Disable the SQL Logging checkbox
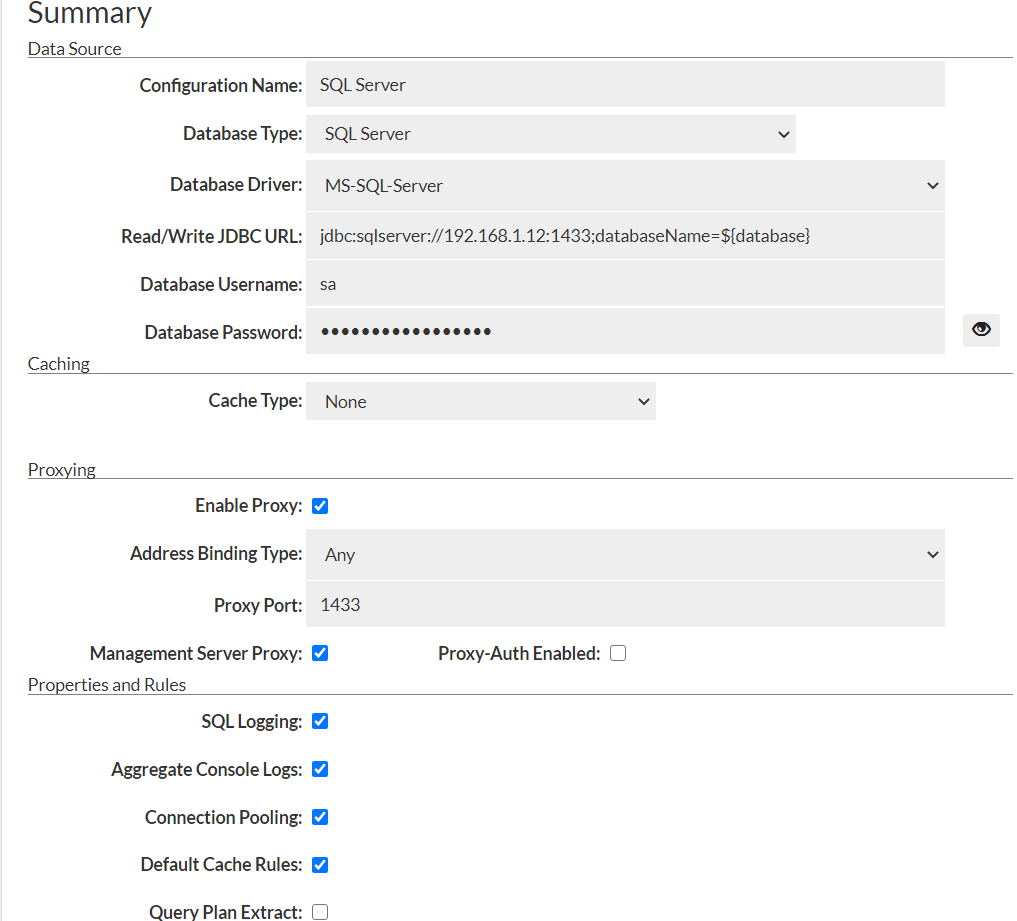1017x921 pixels. point(320,721)
